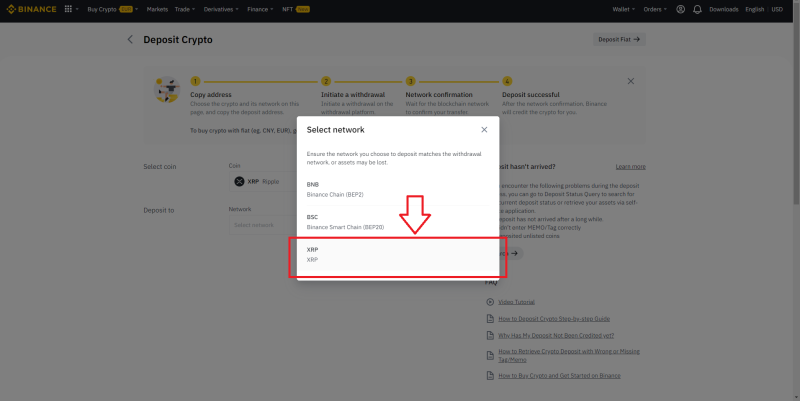This screenshot has width=800, height=401.
Task: Change the English language setting
Action: click(x=754, y=9)
